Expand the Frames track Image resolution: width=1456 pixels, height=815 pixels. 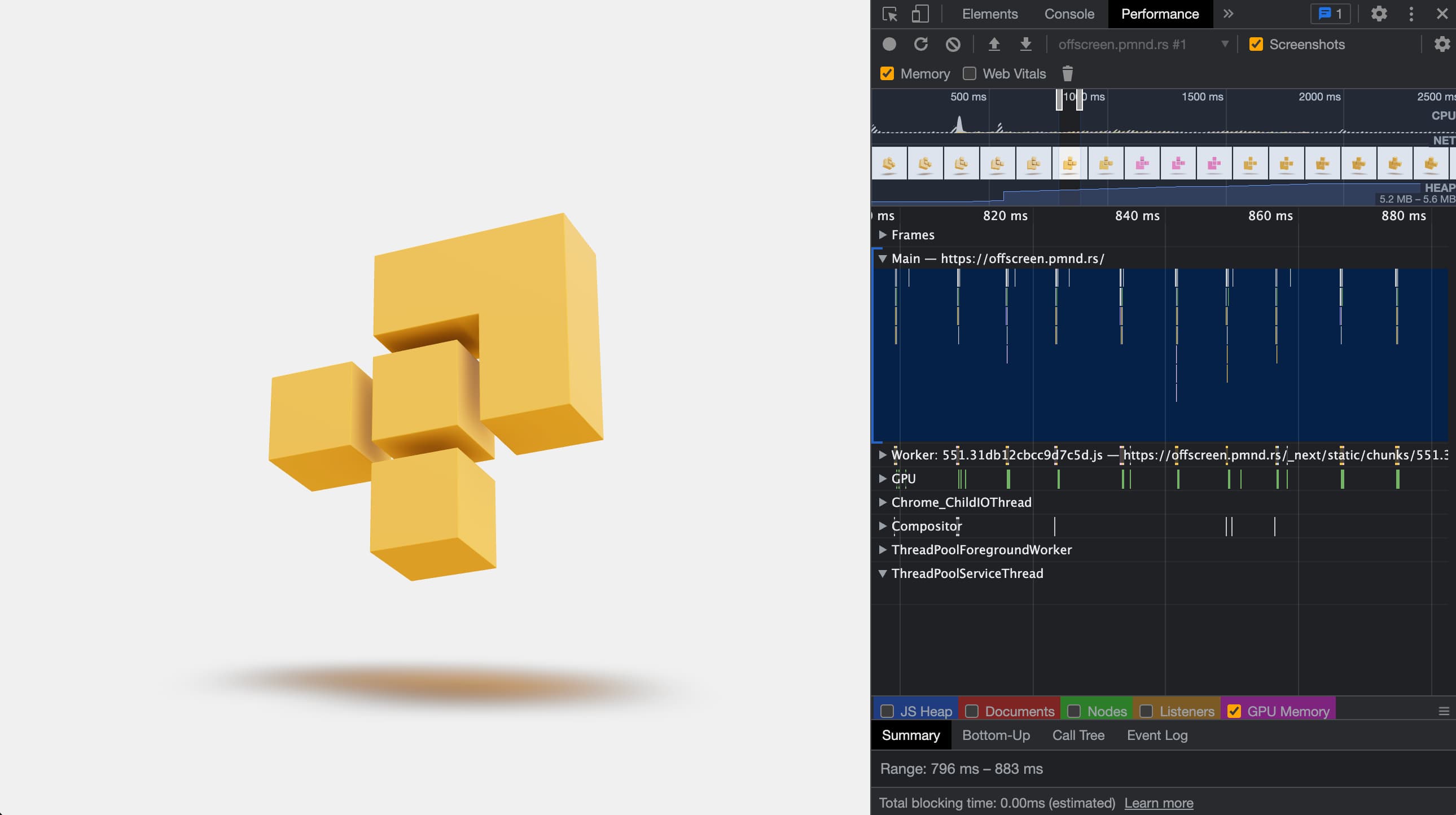[882, 235]
